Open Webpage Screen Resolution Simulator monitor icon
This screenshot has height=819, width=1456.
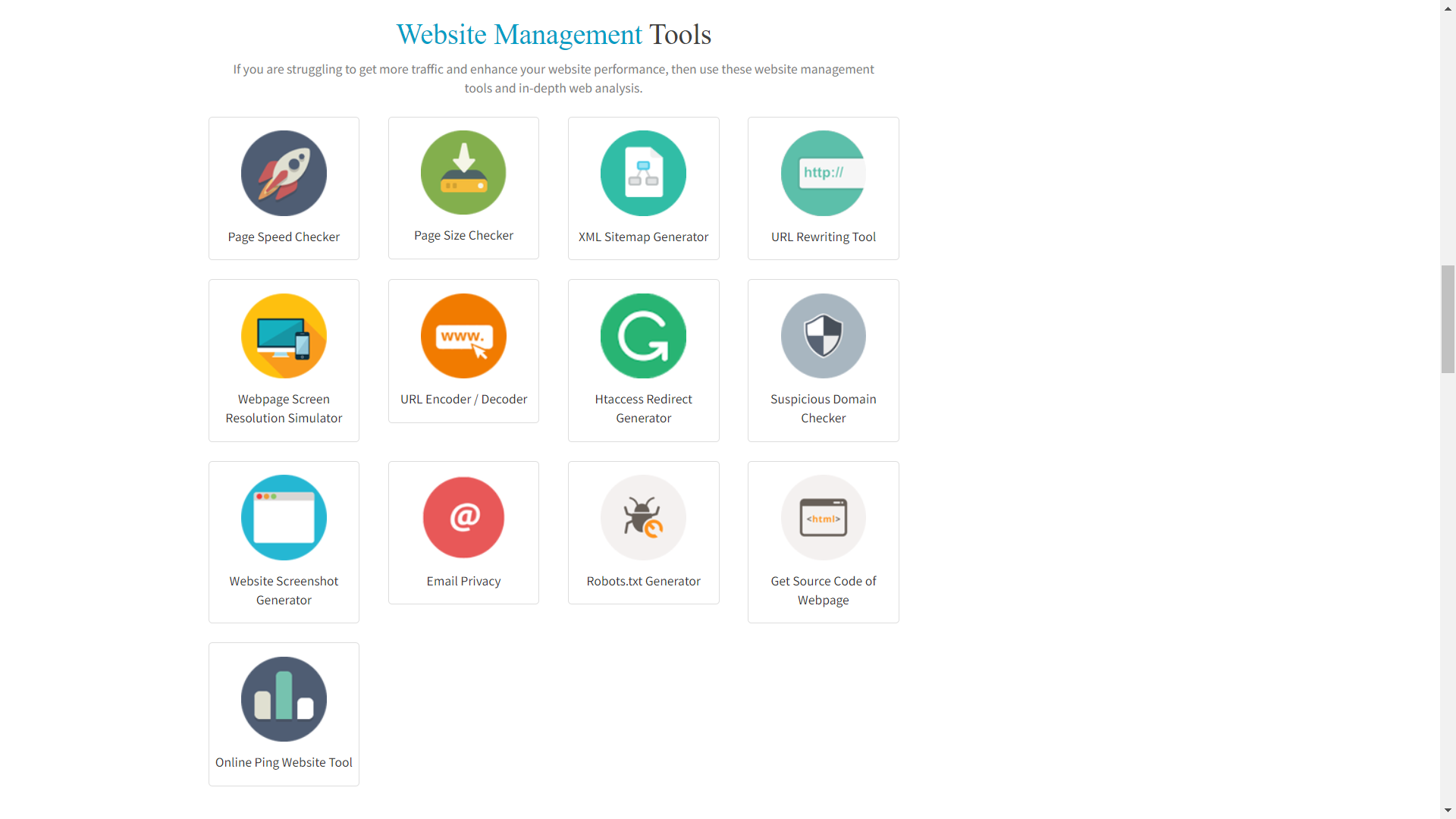284,336
